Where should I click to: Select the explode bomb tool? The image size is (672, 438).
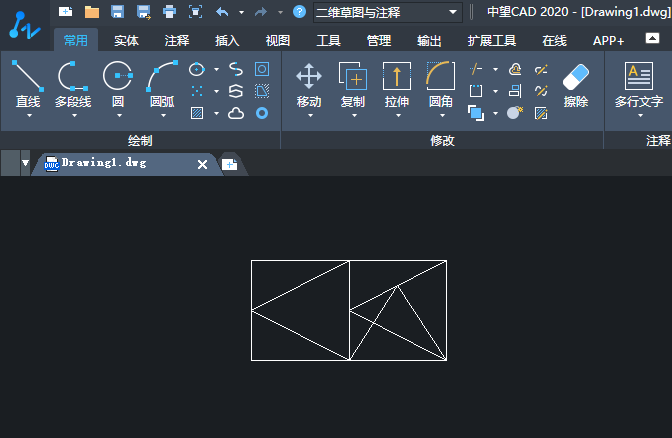(x=515, y=113)
